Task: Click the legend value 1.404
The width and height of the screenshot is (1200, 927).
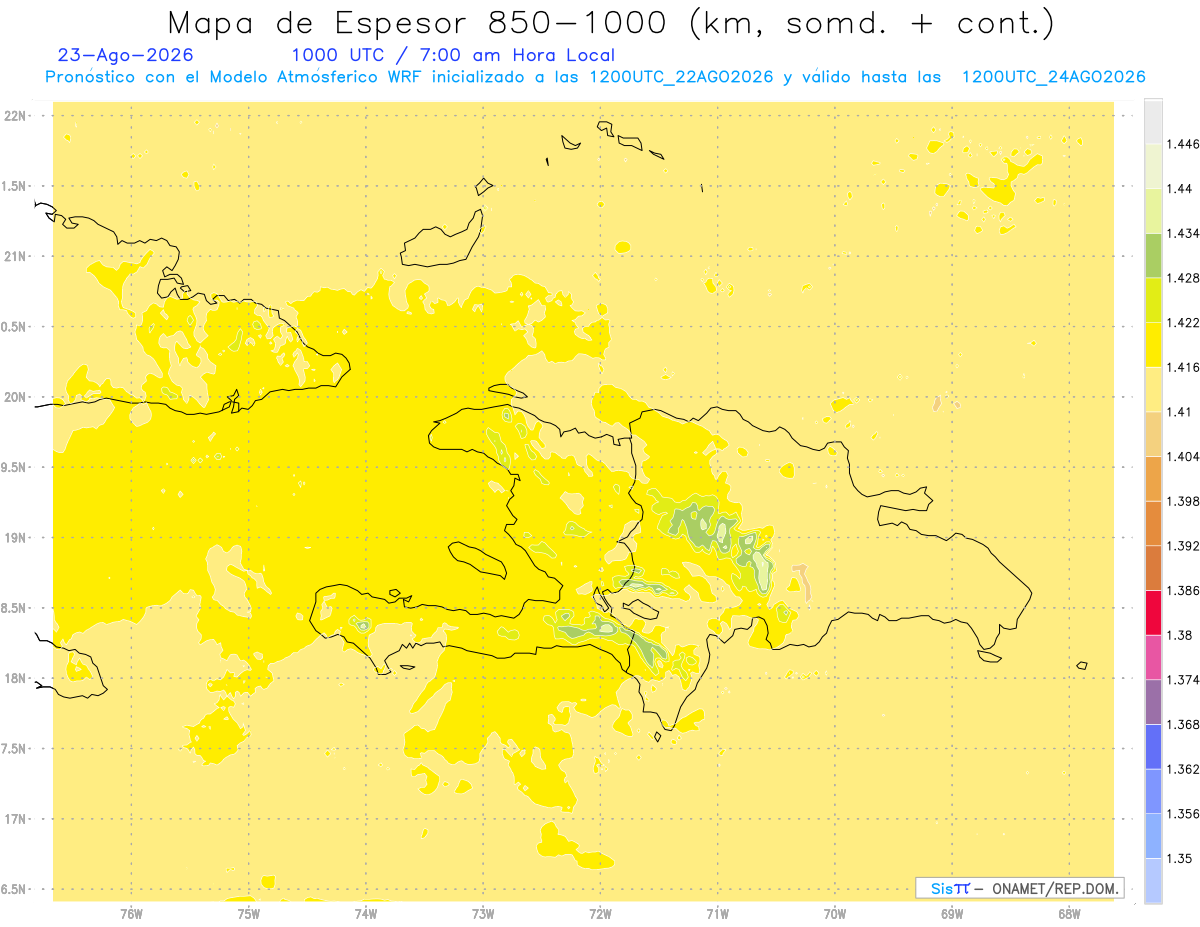Action: coord(1183,456)
